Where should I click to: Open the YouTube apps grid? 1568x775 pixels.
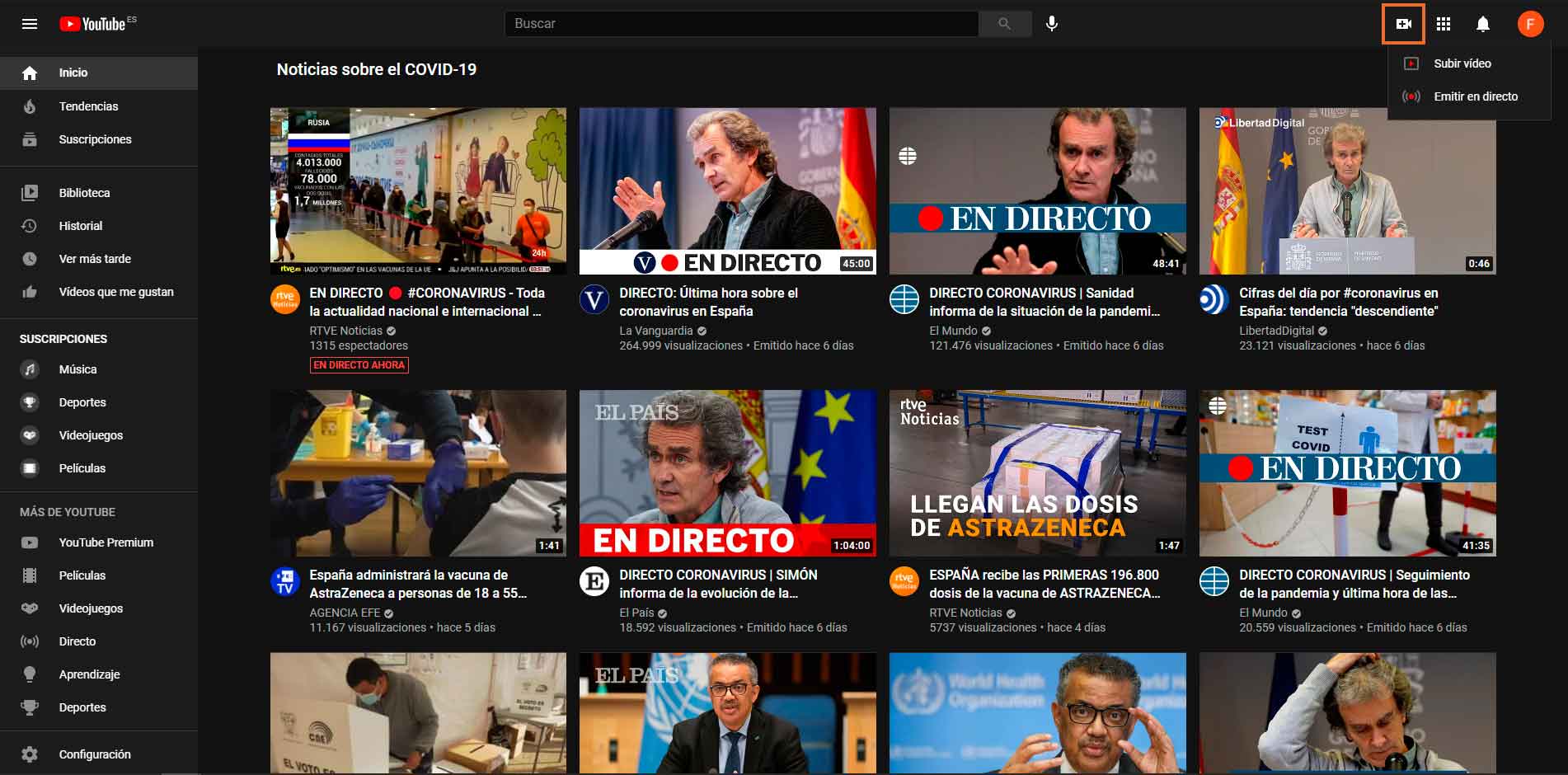click(x=1443, y=24)
